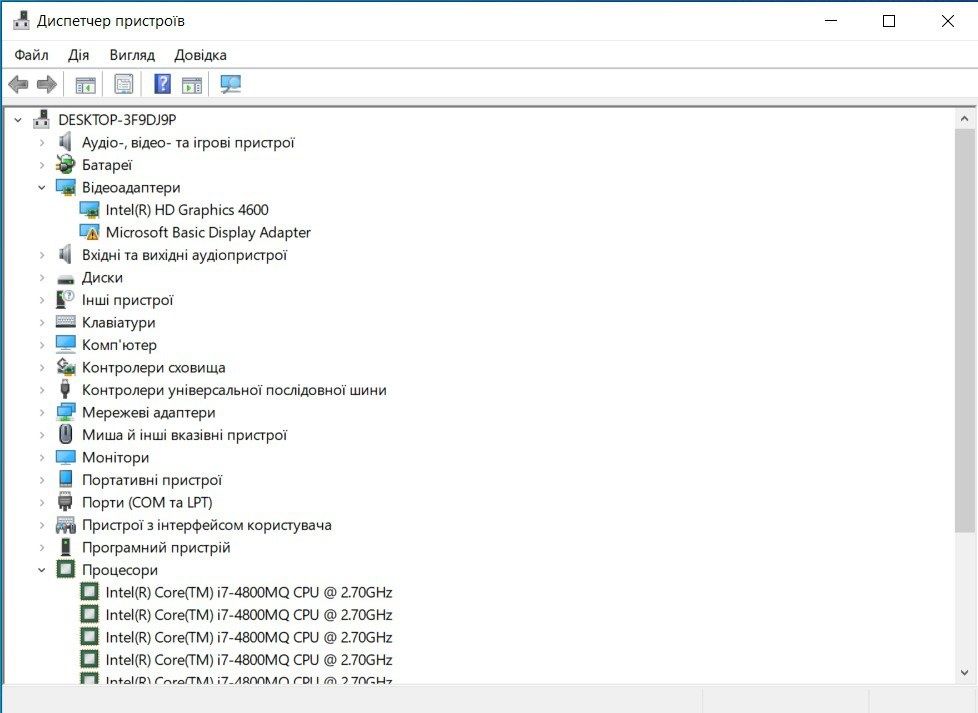Image resolution: width=978 pixels, height=713 pixels.
Task: Click the Клавіатури category icon
Action: (x=65, y=322)
